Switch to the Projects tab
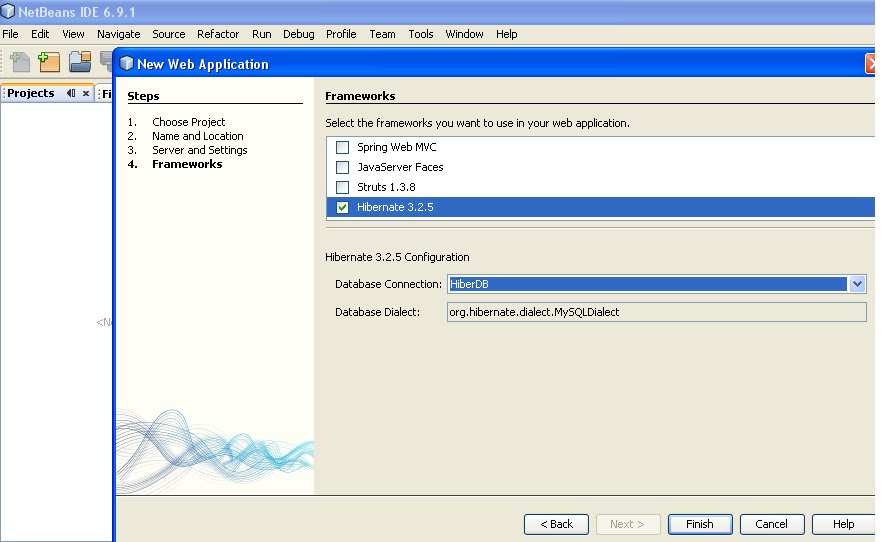The image size is (885, 542). coord(31,93)
